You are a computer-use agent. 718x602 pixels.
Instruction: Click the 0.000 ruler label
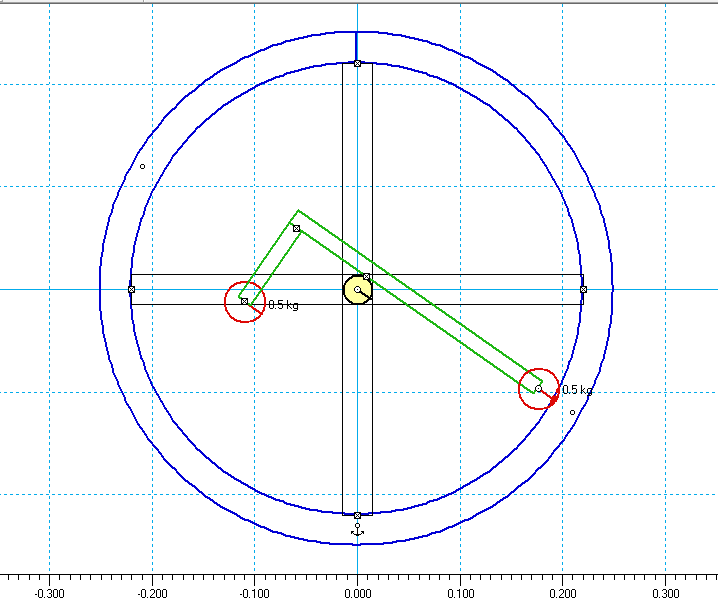358,594
